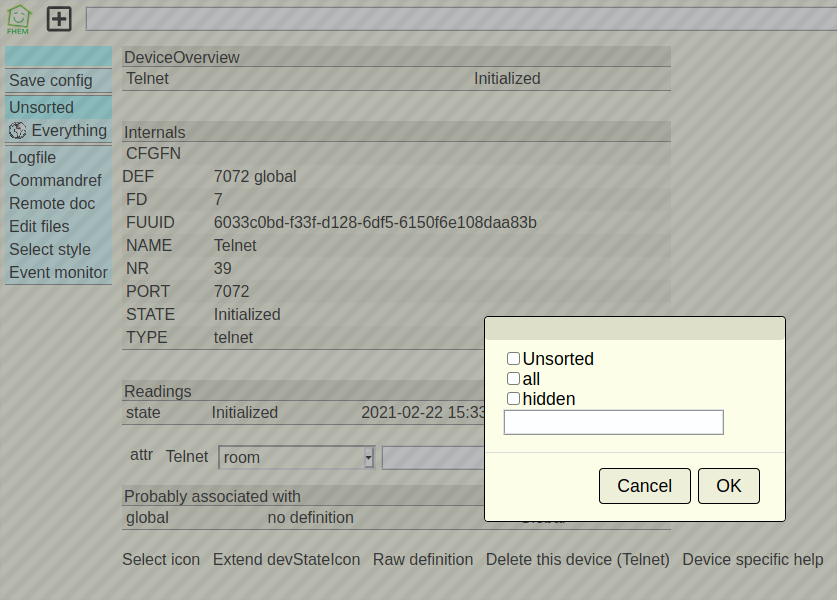This screenshot has height=600, width=837.
Task: Select the Unsorted room in sidebar
Action: (42, 107)
